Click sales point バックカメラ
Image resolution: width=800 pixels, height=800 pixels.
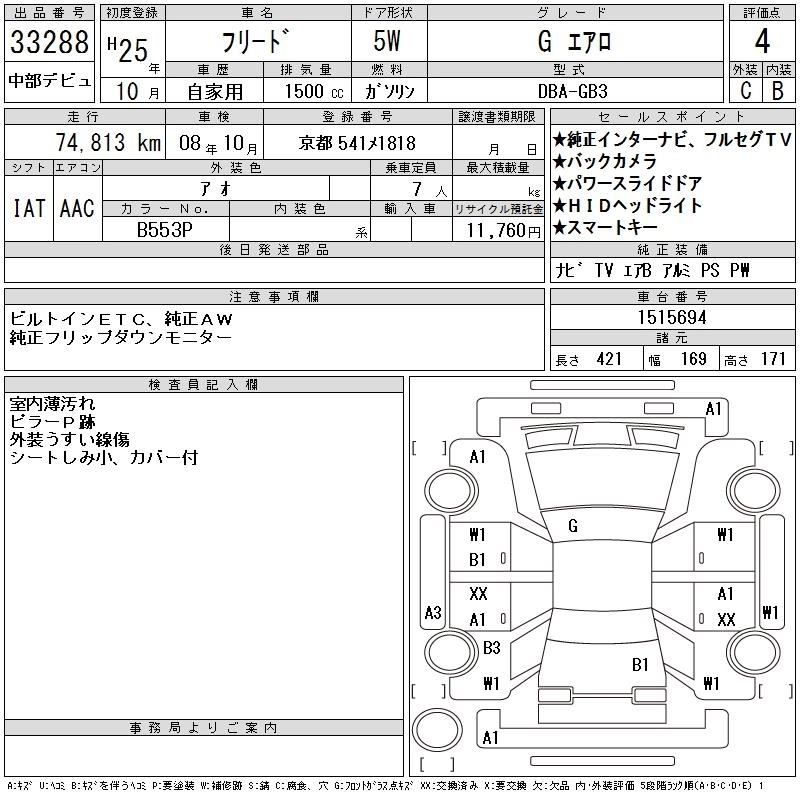tap(605, 161)
